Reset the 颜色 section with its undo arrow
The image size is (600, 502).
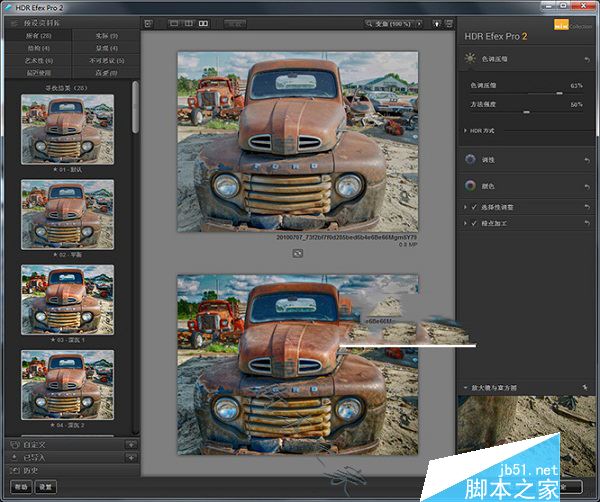coord(587,187)
